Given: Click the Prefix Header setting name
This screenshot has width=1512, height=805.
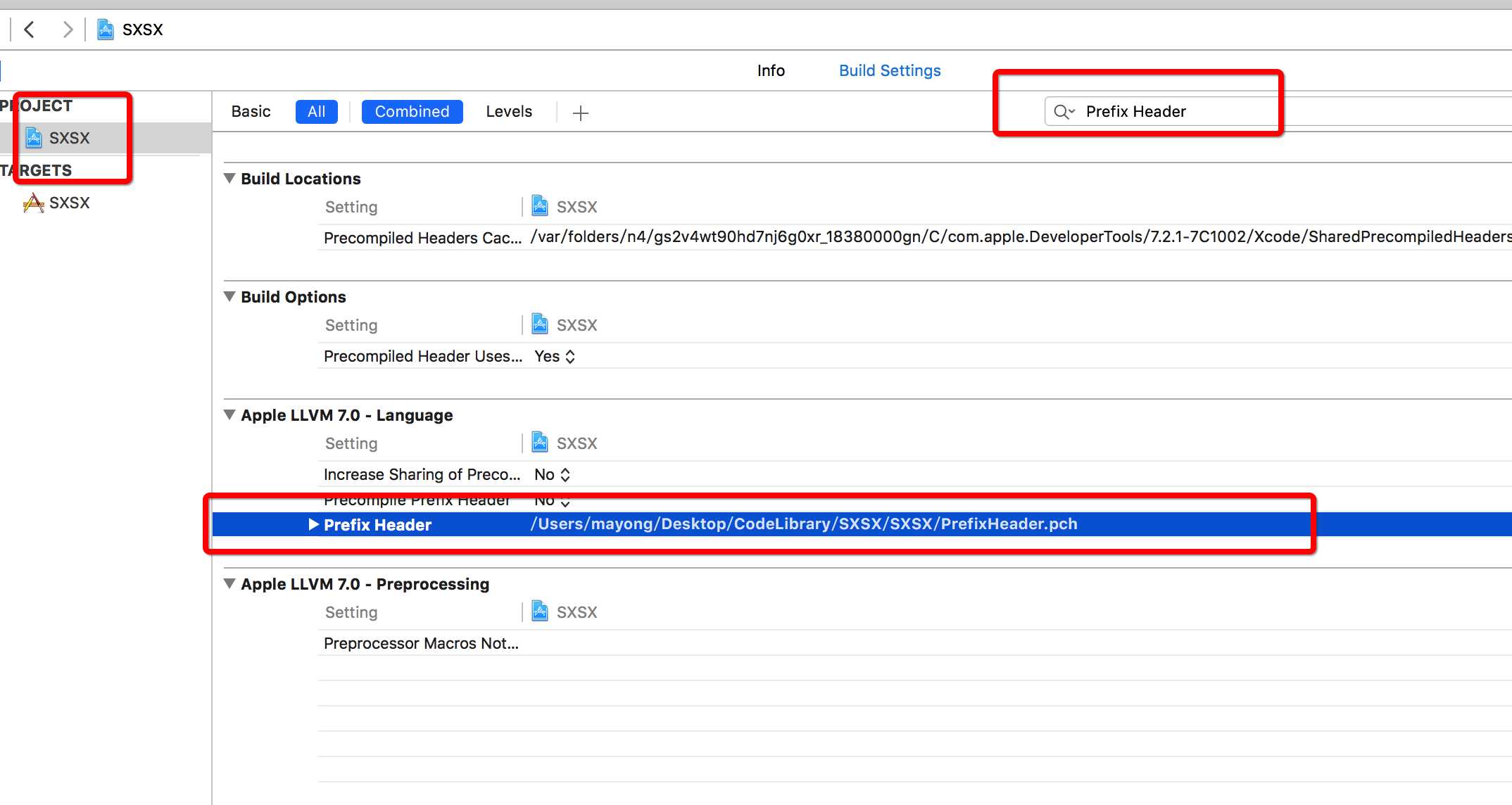Looking at the screenshot, I should pos(377,525).
